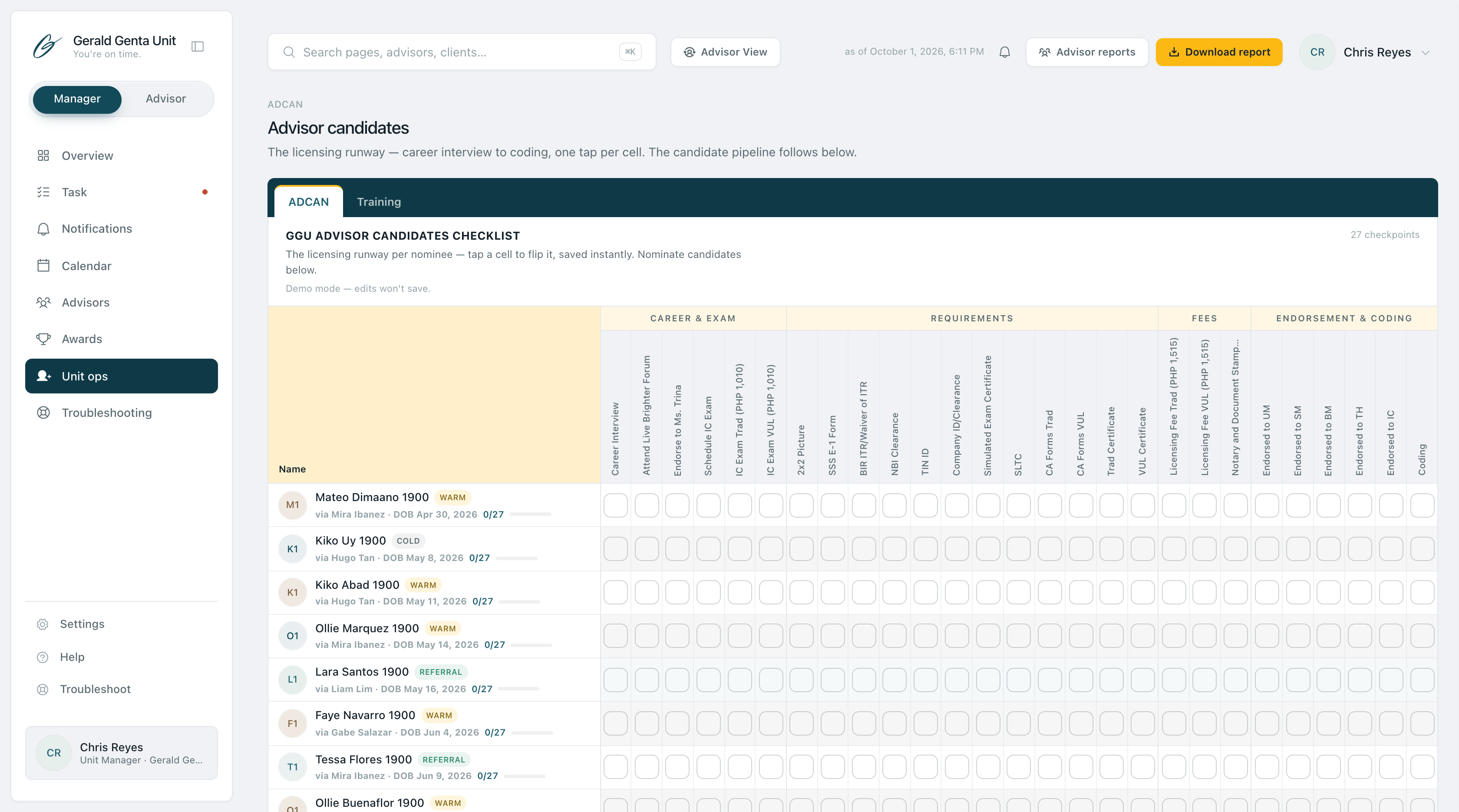Click the Troubleshooting lifebuoy icon

coord(43,413)
